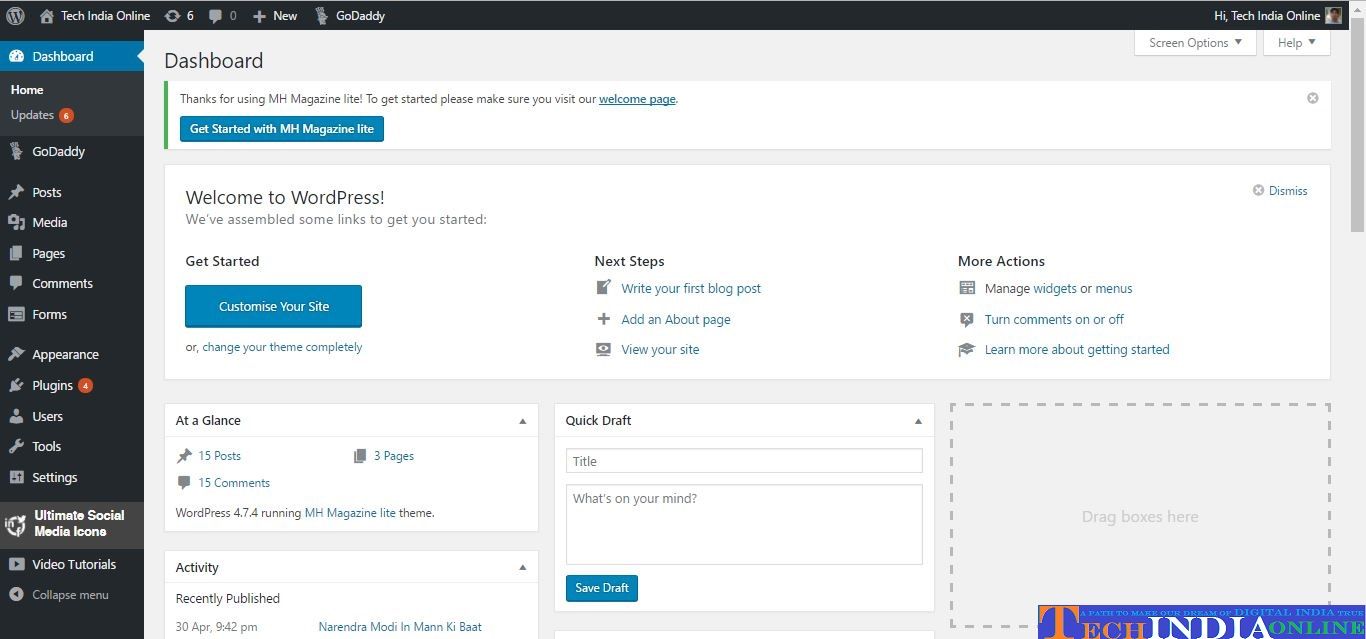
Task: Dismiss the Welcome to WordPress panel
Action: coord(1280,190)
